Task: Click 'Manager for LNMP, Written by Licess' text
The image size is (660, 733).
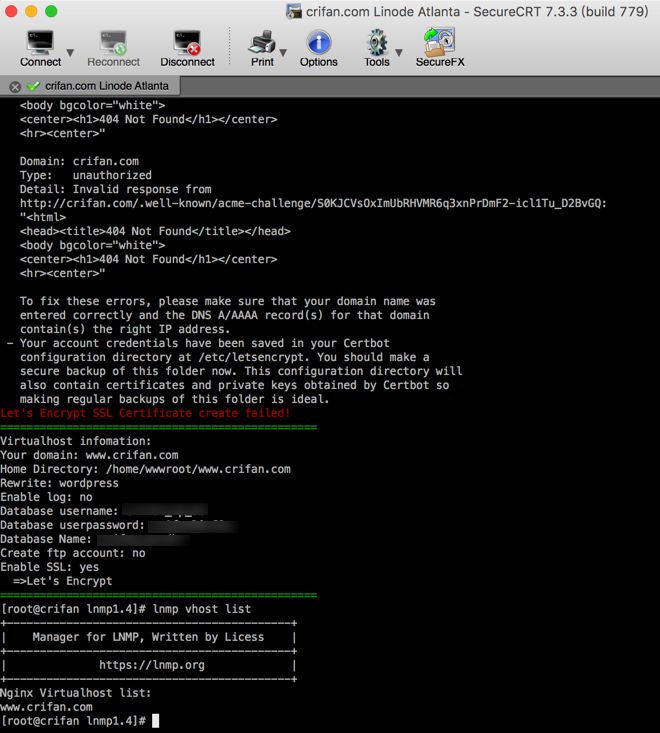Action: [148, 637]
